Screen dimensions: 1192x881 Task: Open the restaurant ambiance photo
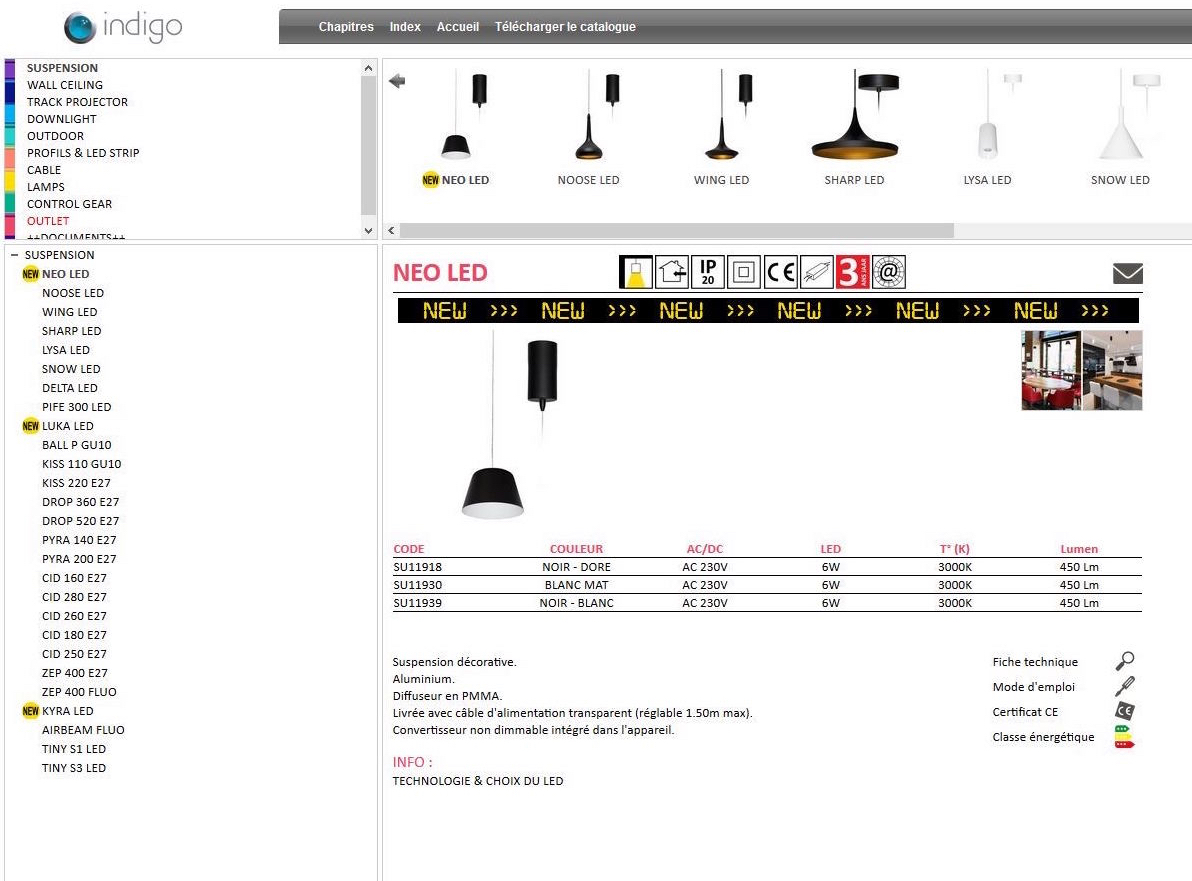pyautogui.click(x=1051, y=370)
